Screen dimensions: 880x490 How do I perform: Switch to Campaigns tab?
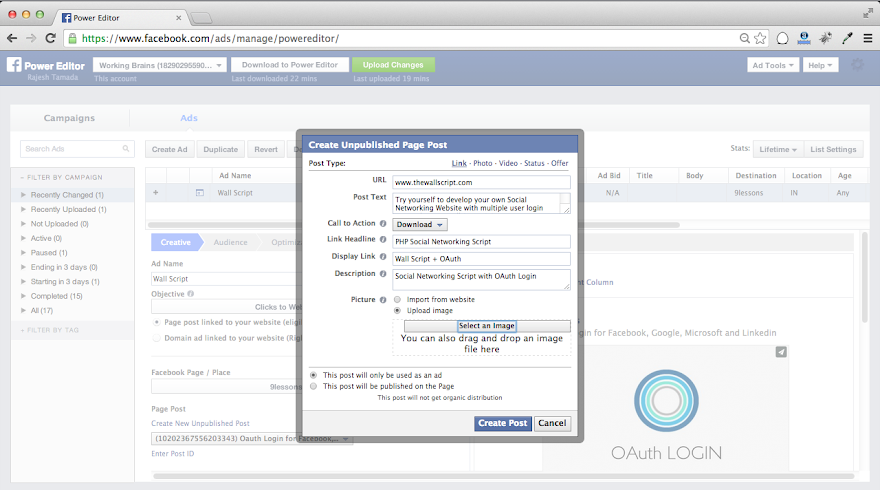coord(70,118)
